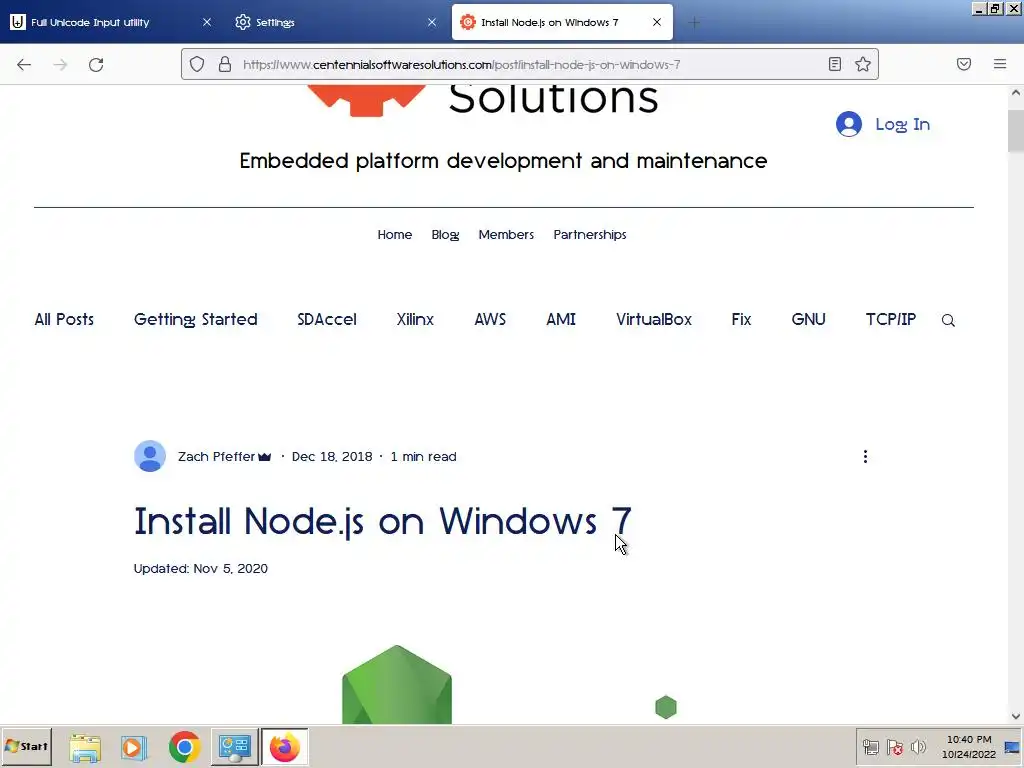Click the Log In link
Viewport: 1024px width, 768px height.
903,124
